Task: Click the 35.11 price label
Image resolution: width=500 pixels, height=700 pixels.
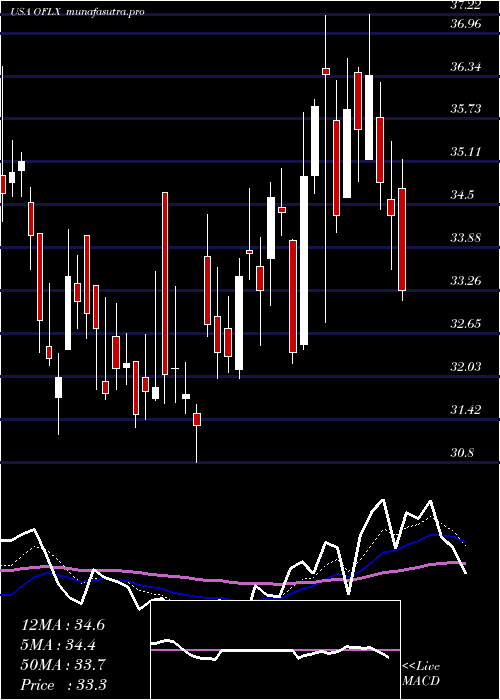Action: [x=465, y=152]
